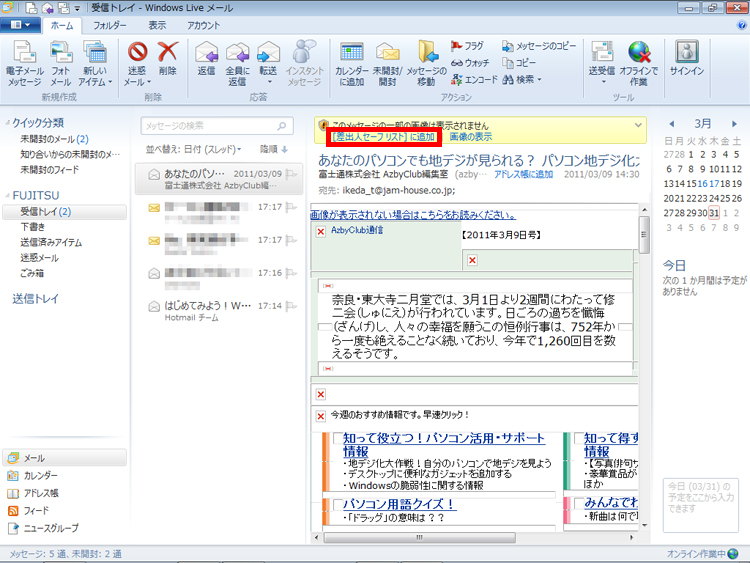Select the はじめてみよう Hotmail チーム message
The height and width of the screenshot is (563, 750).
[219, 311]
